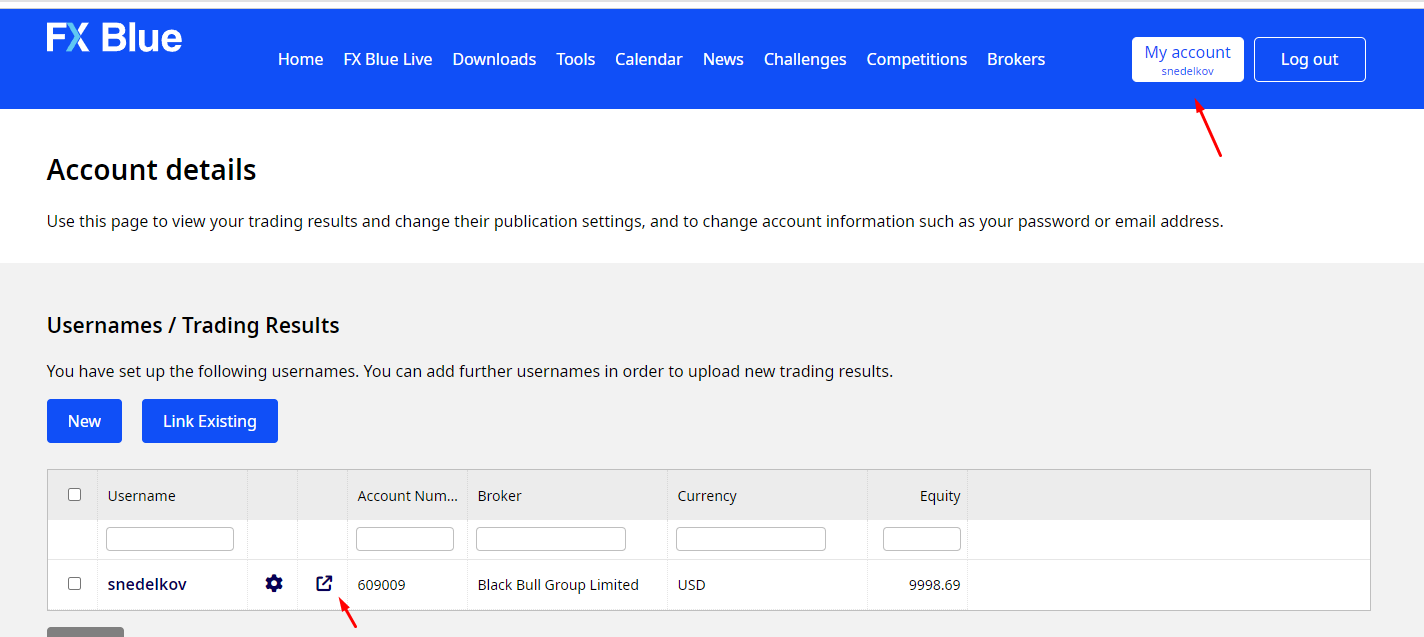Sort by the Equity column header
The height and width of the screenshot is (637, 1424).
click(x=940, y=495)
